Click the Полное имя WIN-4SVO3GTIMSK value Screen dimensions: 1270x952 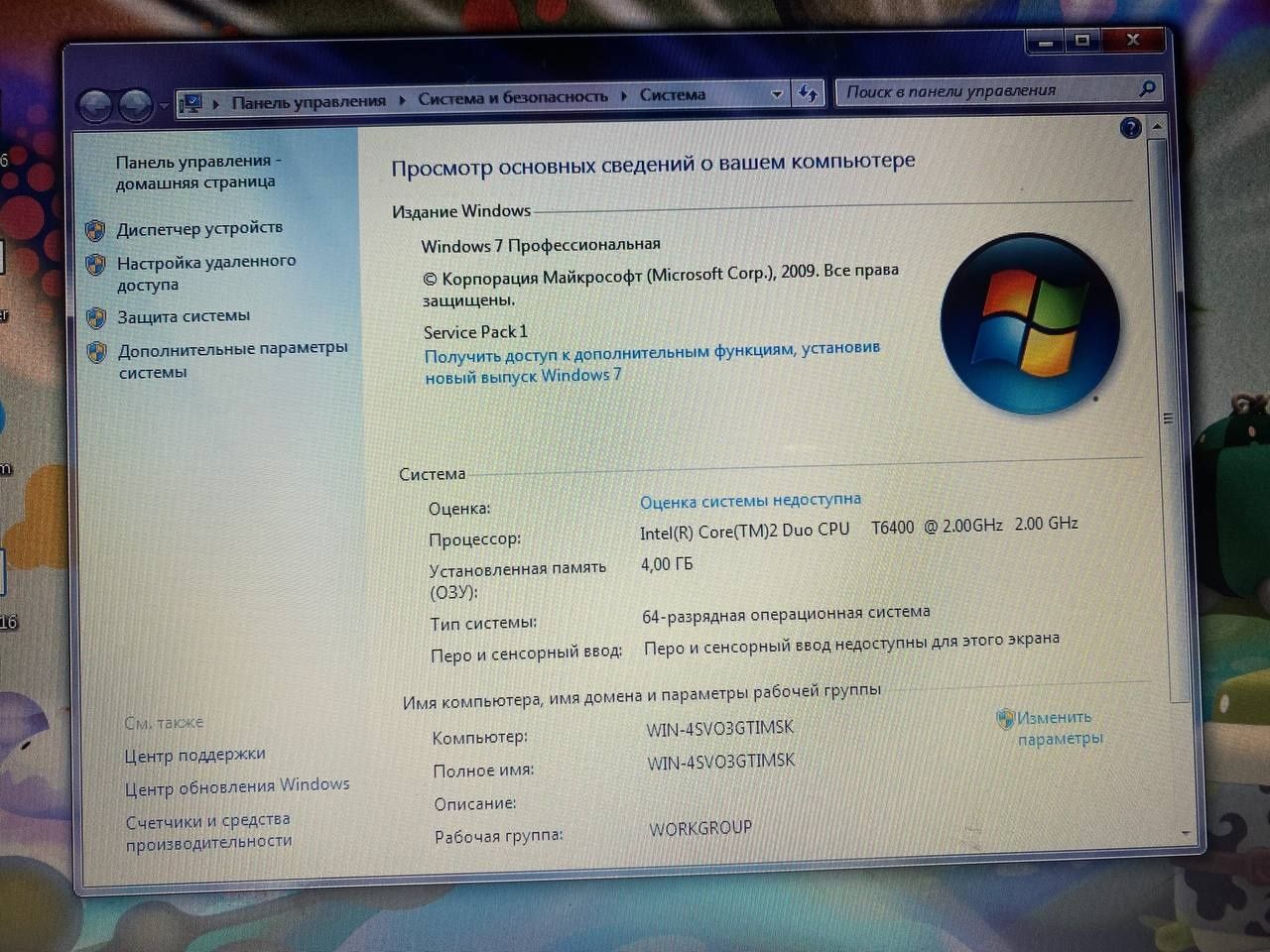(721, 762)
